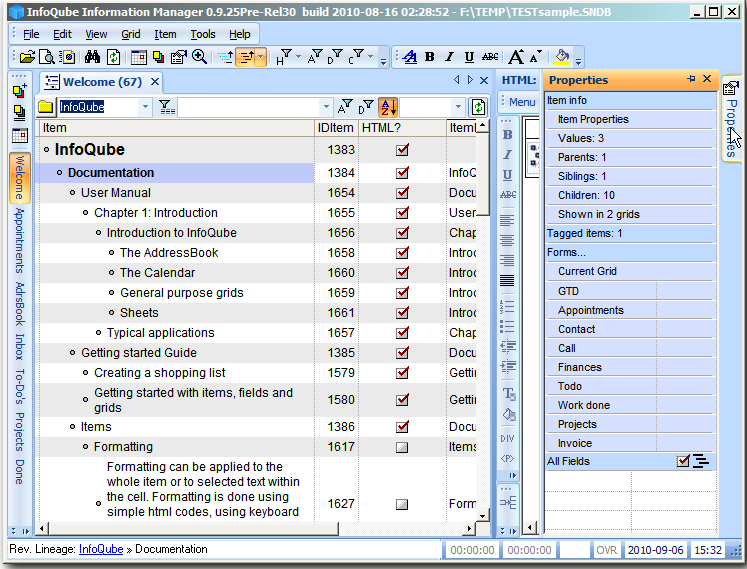Screen dimensions: 747x569
Task: Switch to the To-Do's side tab
Action: pyautogui.click(x=19, y=386)
